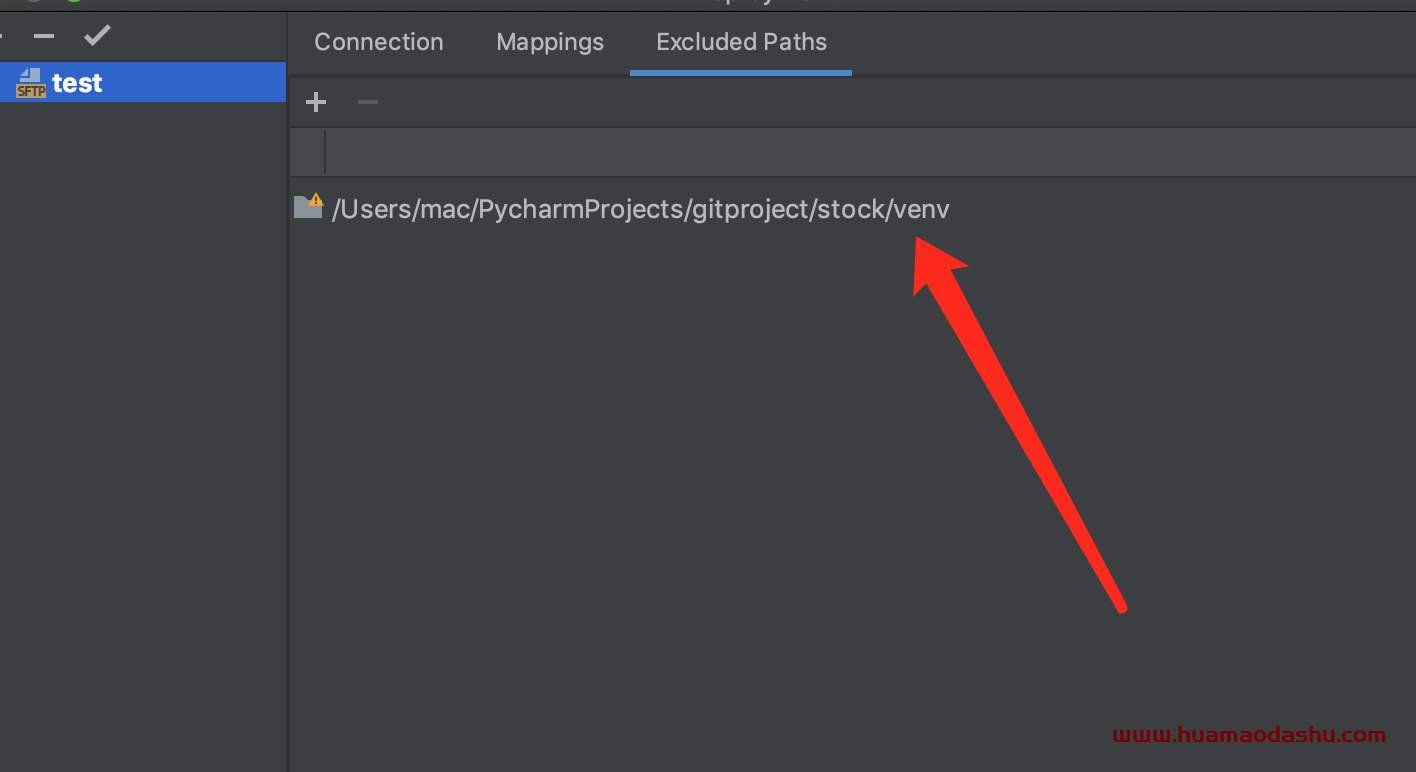This screenshot has height=772, width=1416.
Task: Click the wide header of excluded paths table
Action: (x=871, y=152)
